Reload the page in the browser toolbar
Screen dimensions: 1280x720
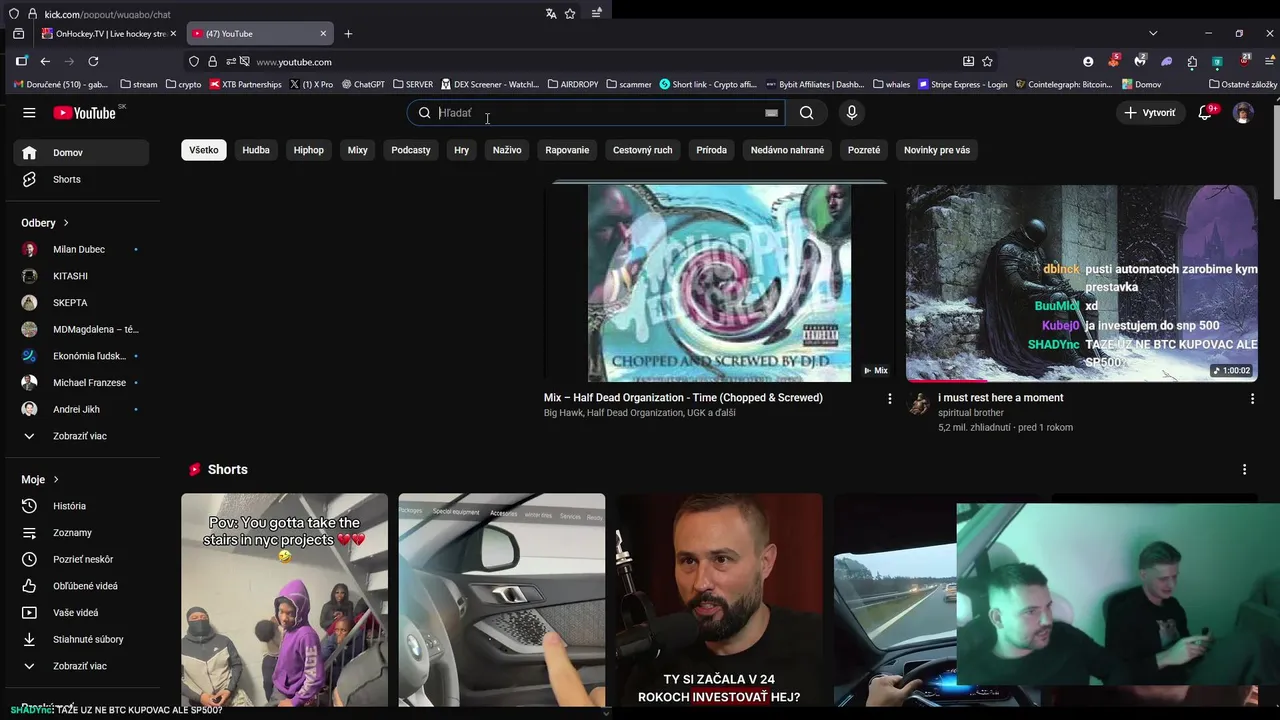[93, 61]
